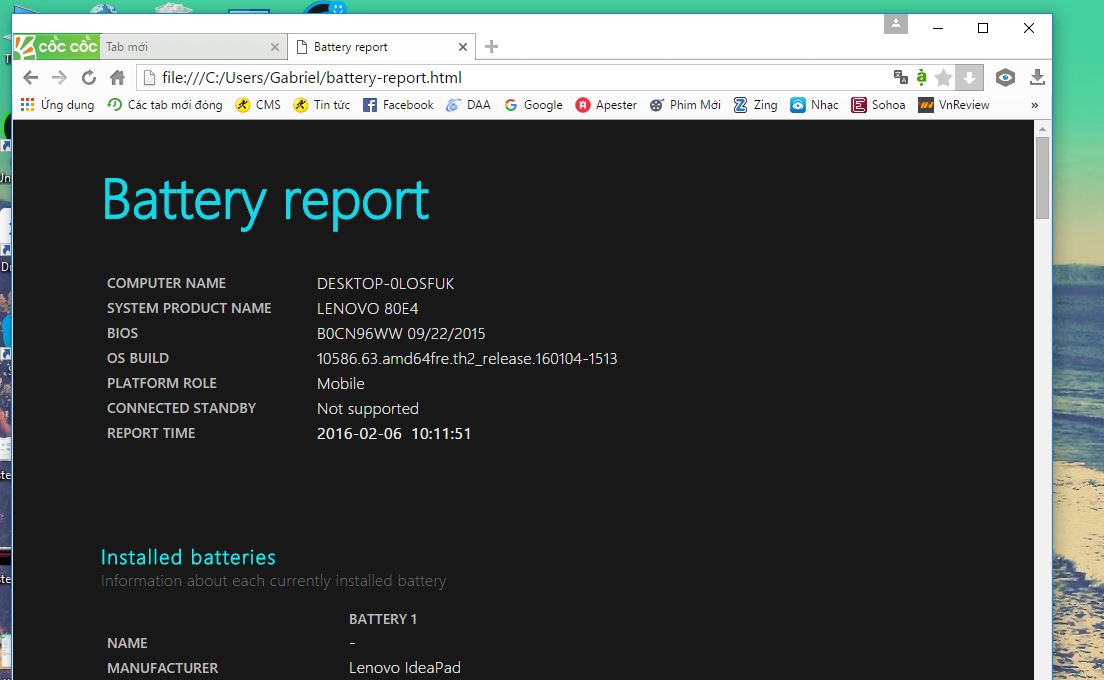Image resolution: width=1104 pixels, height=680 pixels.
Task: Open Các tab mới đóng history icon
Action: tap(164, 104)
